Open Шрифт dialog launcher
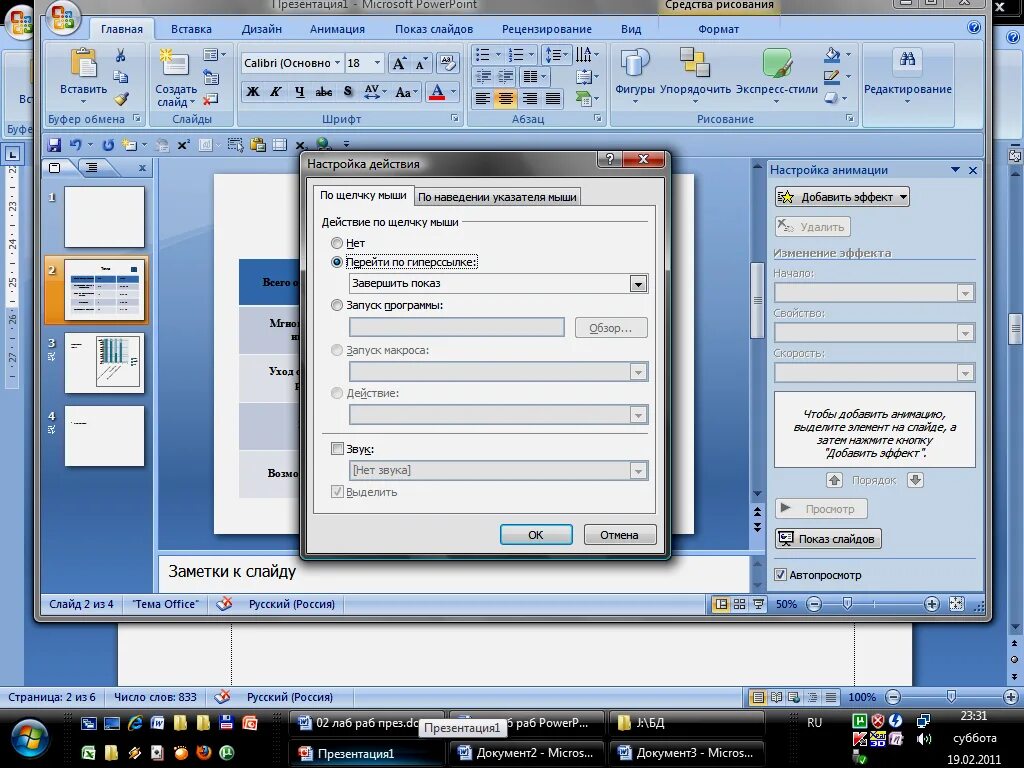The image size is (1024, 768). [x=455, y=119]
